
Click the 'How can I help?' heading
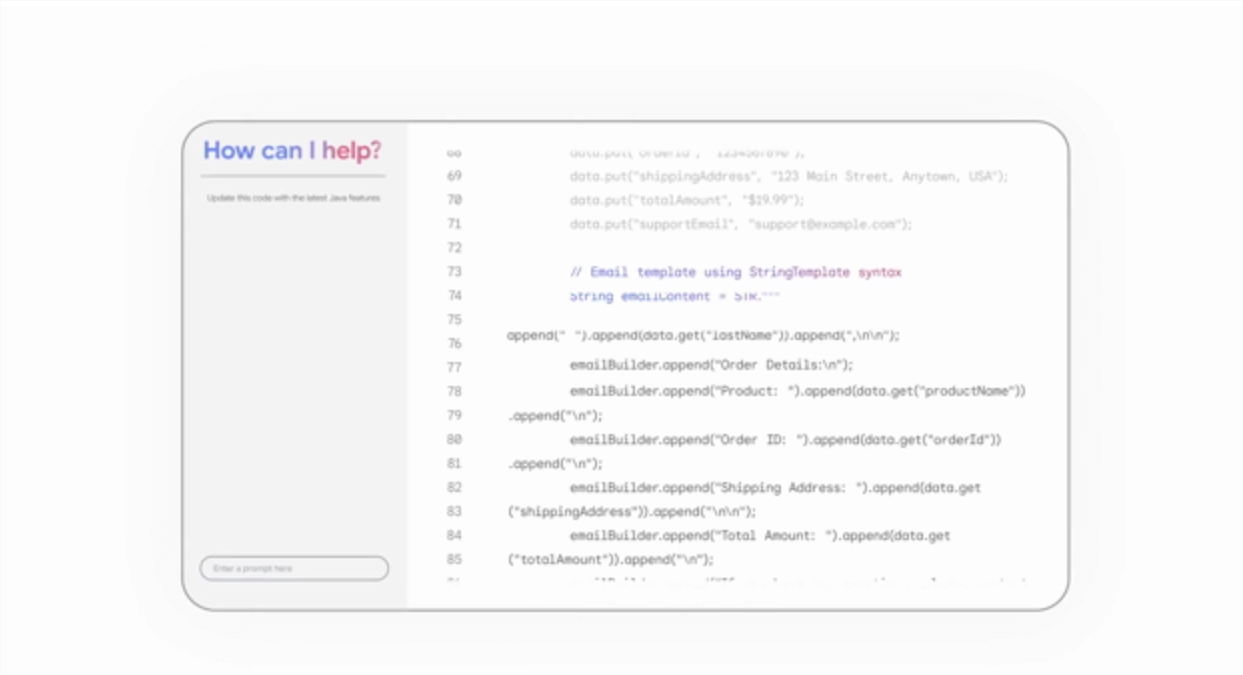[292, 151]
